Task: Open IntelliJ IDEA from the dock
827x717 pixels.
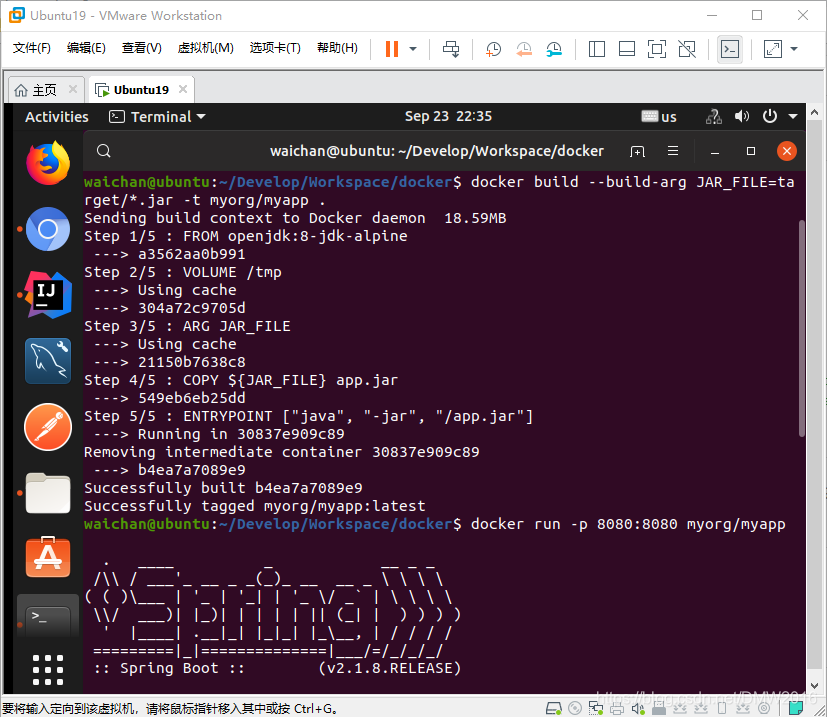Action: 48,295
